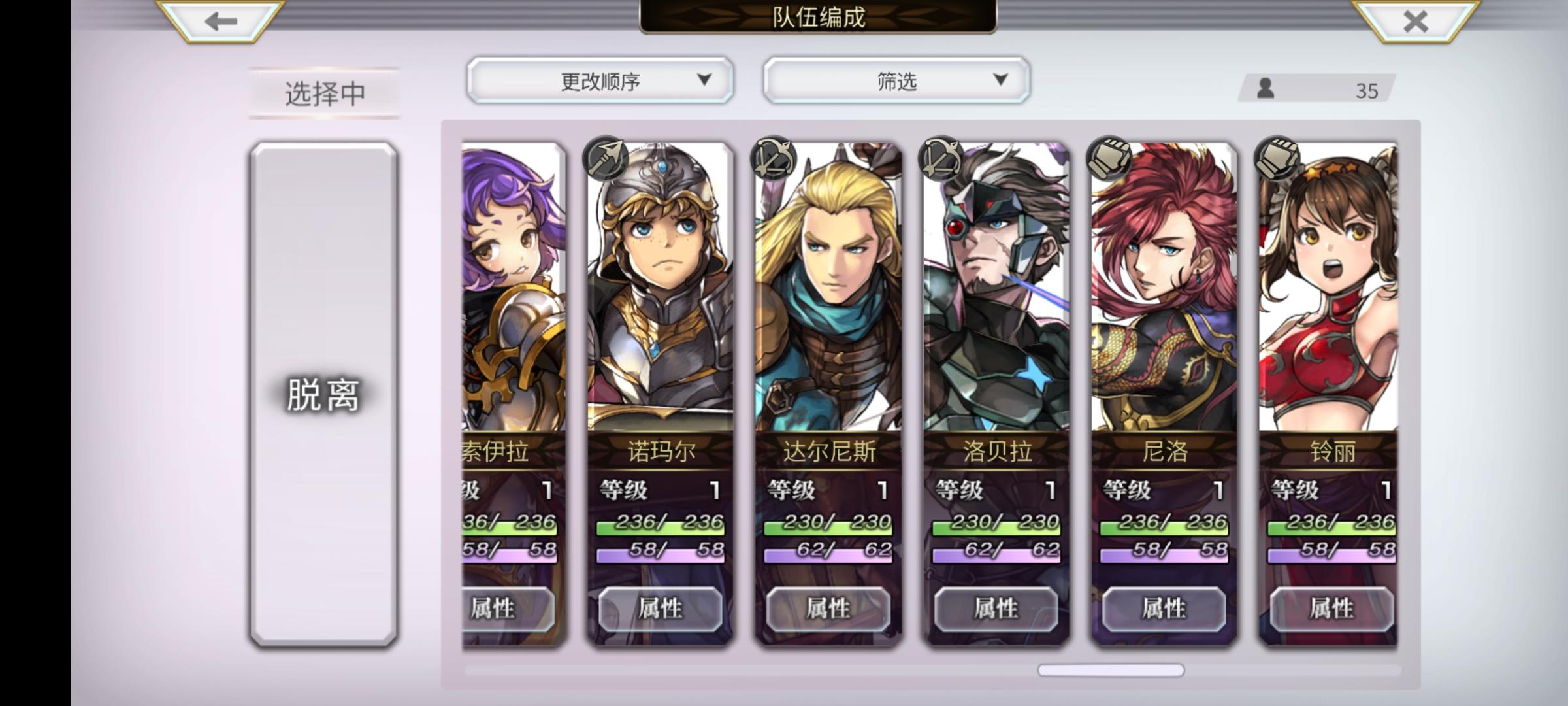The image size is (1568, 706).
Task: Select the 铃丽 character portrait
Action: (x=1328, y=288)
